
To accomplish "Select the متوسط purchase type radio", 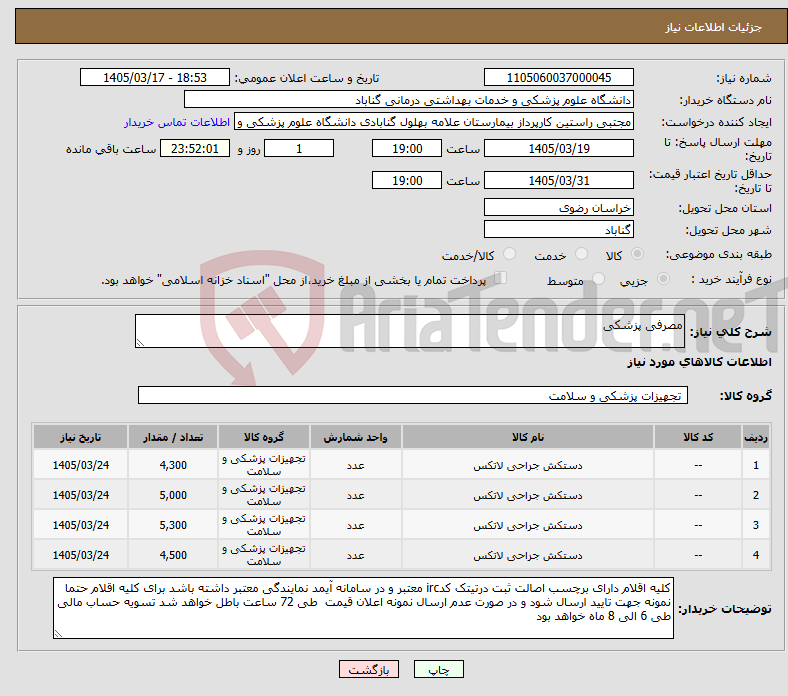I will 598,279.
